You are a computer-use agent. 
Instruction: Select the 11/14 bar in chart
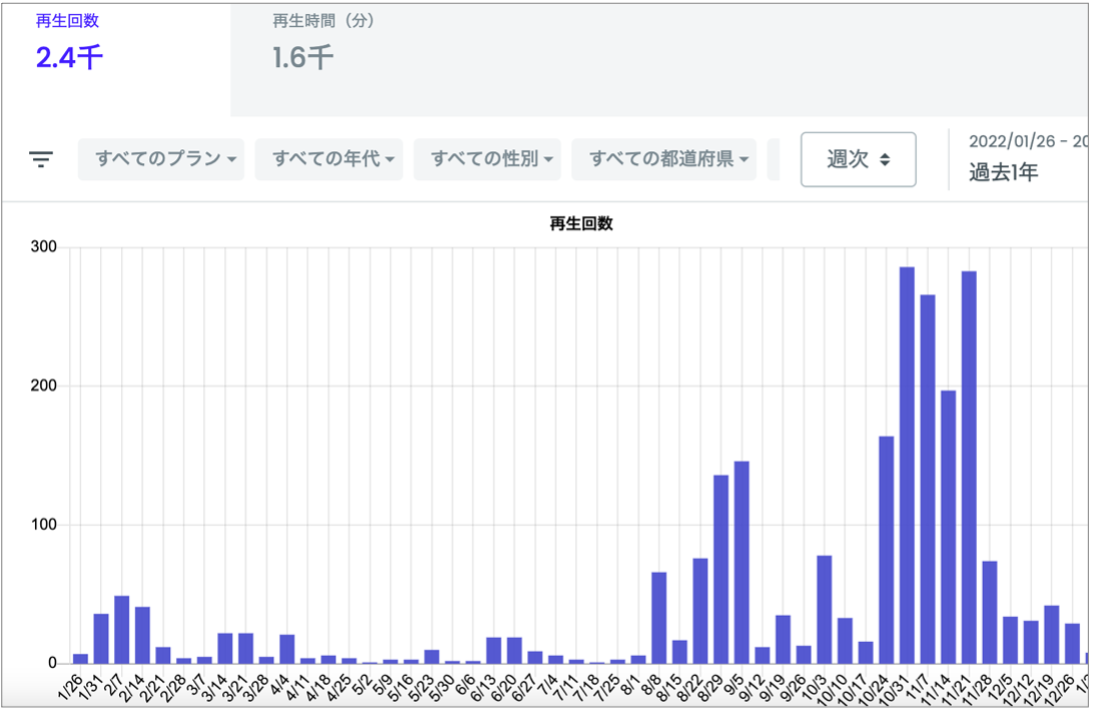coord(948,527)
